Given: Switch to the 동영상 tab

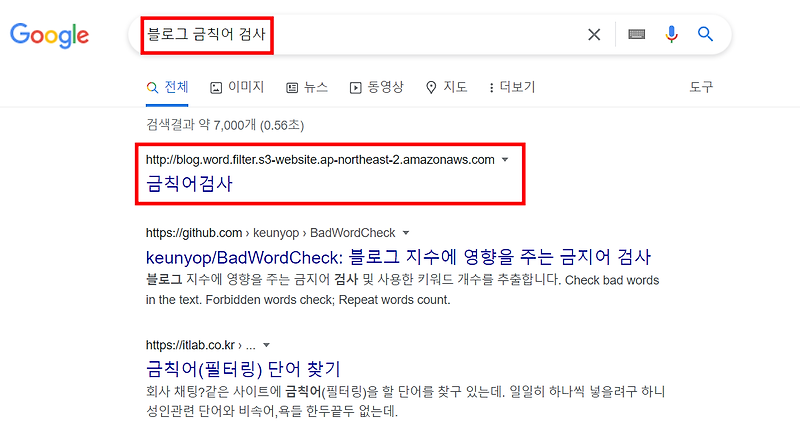Looking at the screenshot, I should 377,87.
